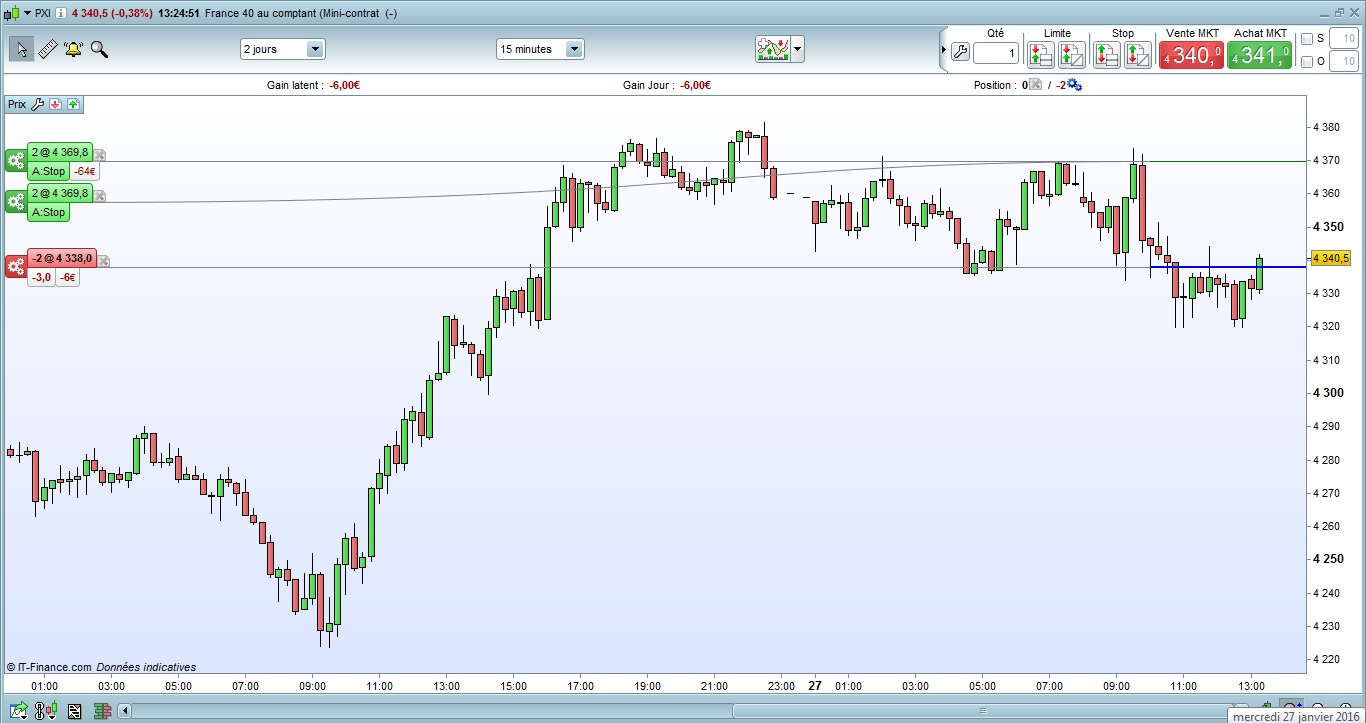Click the Prix panel label
The image size is (1366, 723).
pos(17,104)
